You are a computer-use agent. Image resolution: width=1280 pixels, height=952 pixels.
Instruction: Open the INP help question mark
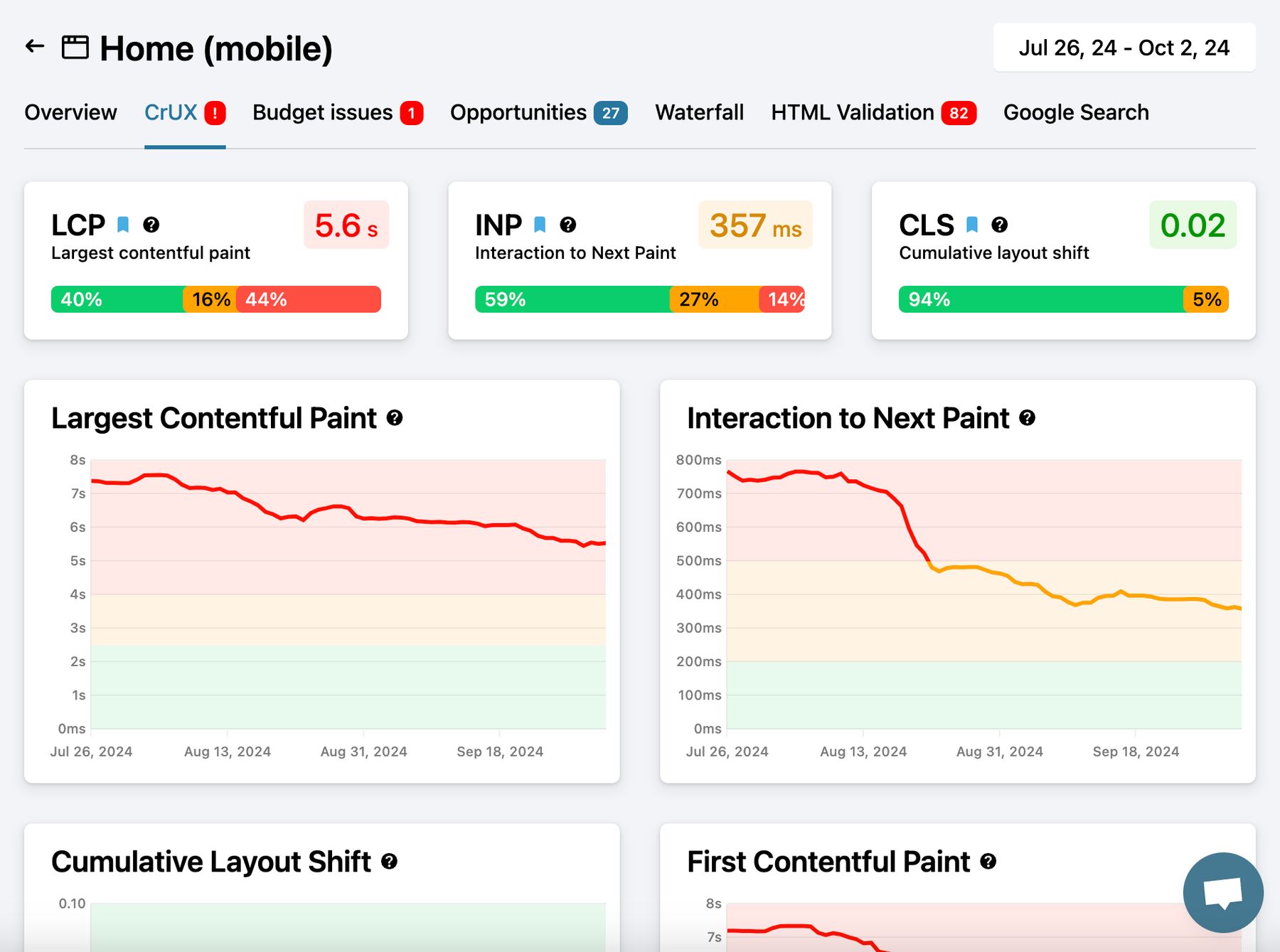click(567, 225)
